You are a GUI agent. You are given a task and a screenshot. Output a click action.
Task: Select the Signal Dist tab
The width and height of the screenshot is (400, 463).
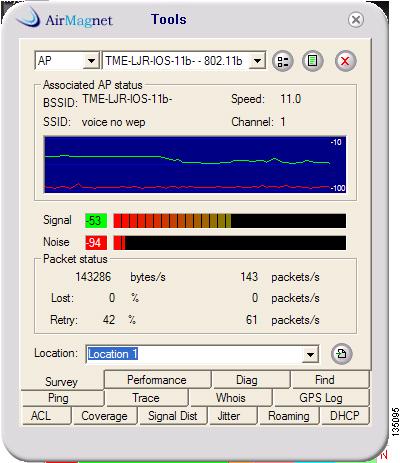(173, 416)
